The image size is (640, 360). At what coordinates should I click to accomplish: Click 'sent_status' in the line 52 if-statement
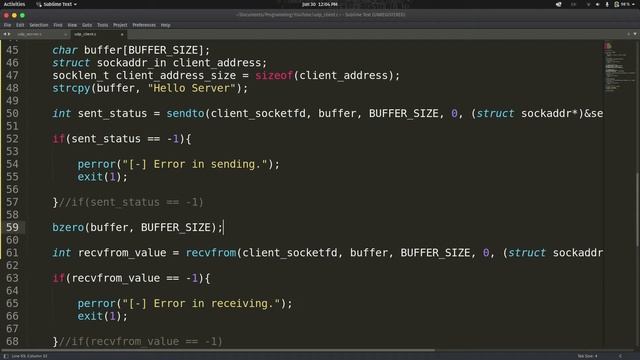106,139
